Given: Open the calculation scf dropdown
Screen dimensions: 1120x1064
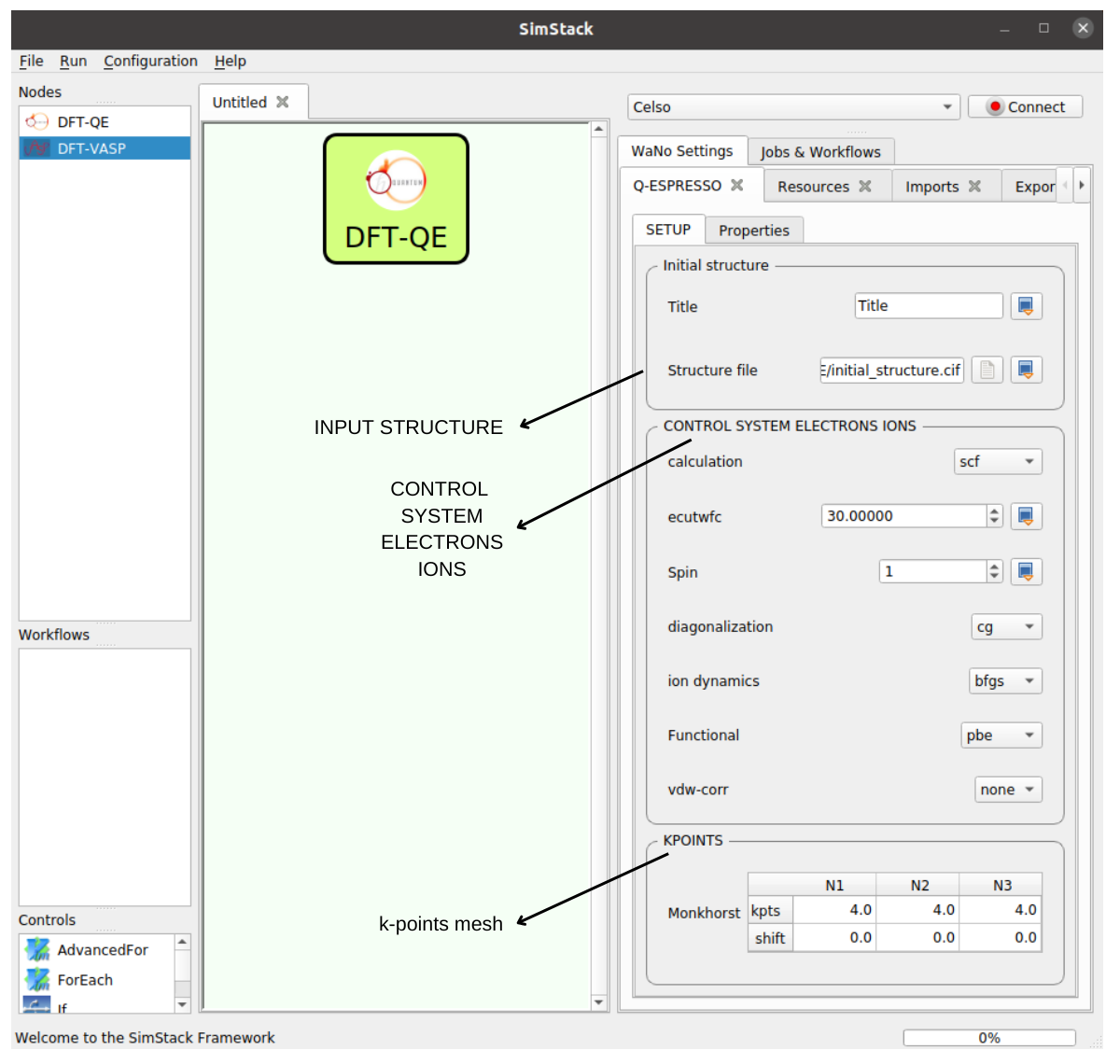Looking at the screenshot, I should tap(998, 461).
